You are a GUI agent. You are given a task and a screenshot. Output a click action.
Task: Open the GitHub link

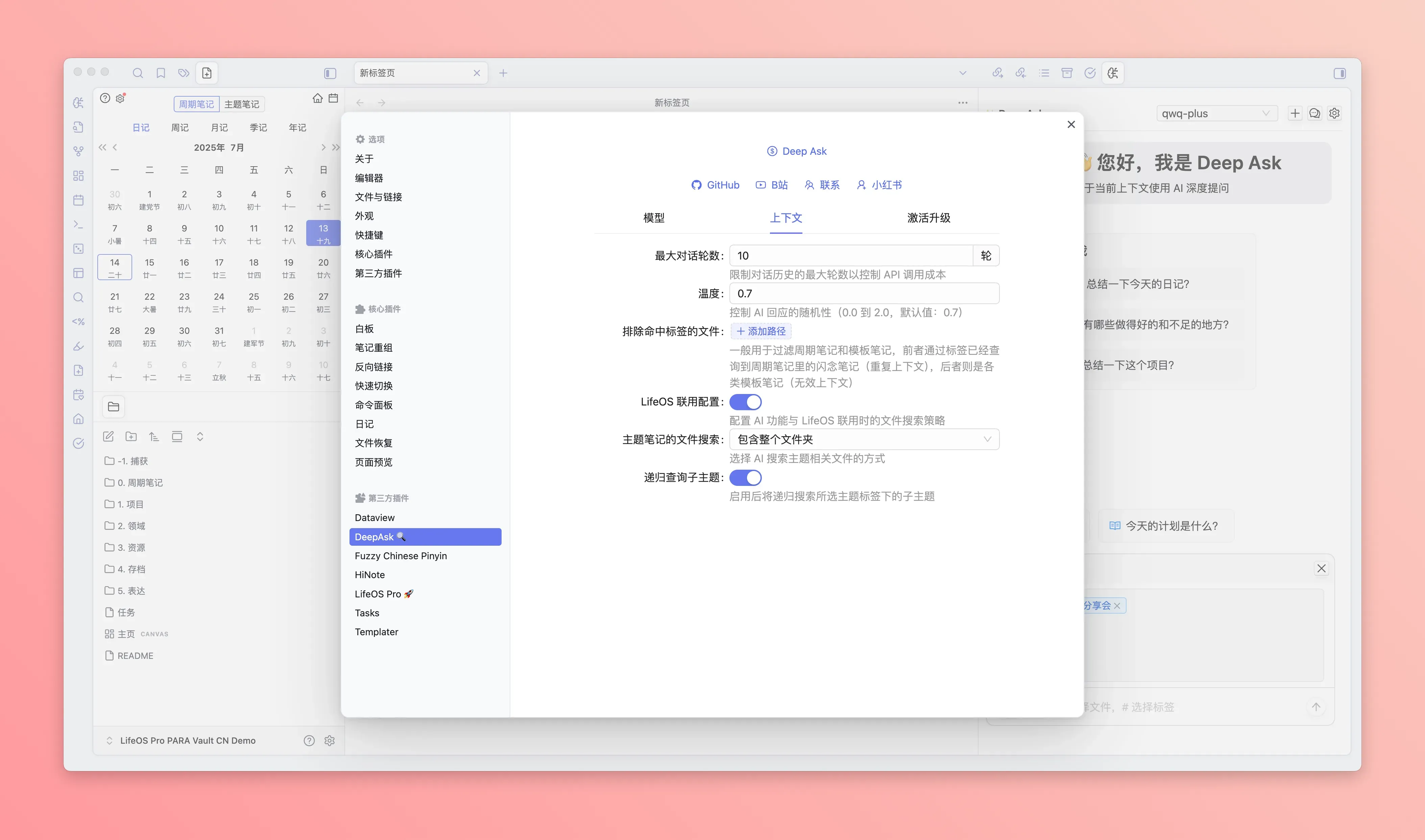[716, 185]
